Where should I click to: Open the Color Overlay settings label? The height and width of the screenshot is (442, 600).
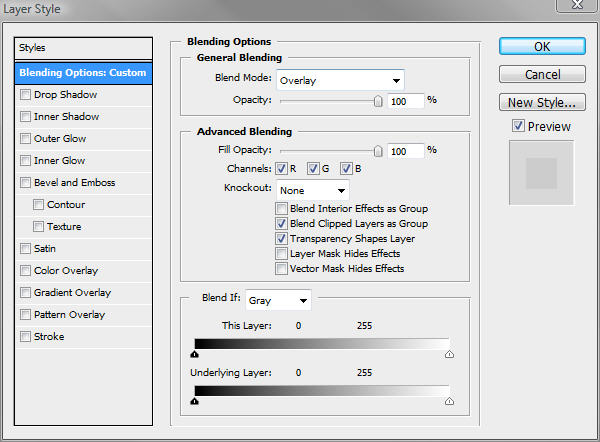click(66, 271)
